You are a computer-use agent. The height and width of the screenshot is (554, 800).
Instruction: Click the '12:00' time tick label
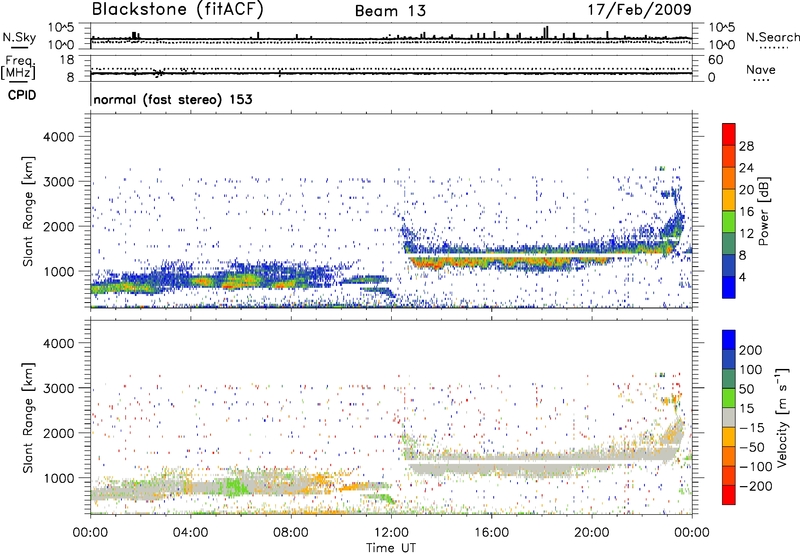pos(391,533)
